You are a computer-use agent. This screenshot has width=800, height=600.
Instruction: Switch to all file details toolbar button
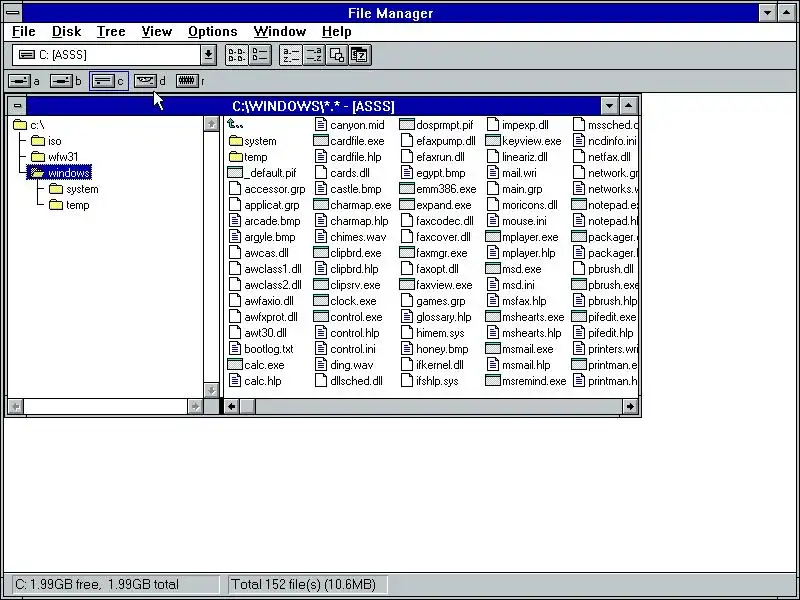coord(260,55)
